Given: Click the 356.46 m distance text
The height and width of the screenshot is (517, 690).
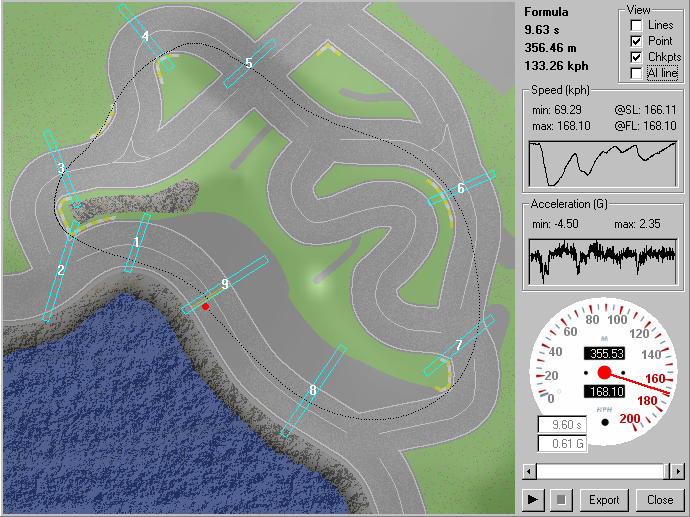Looking at the screenshot, I should click(551, 48).
